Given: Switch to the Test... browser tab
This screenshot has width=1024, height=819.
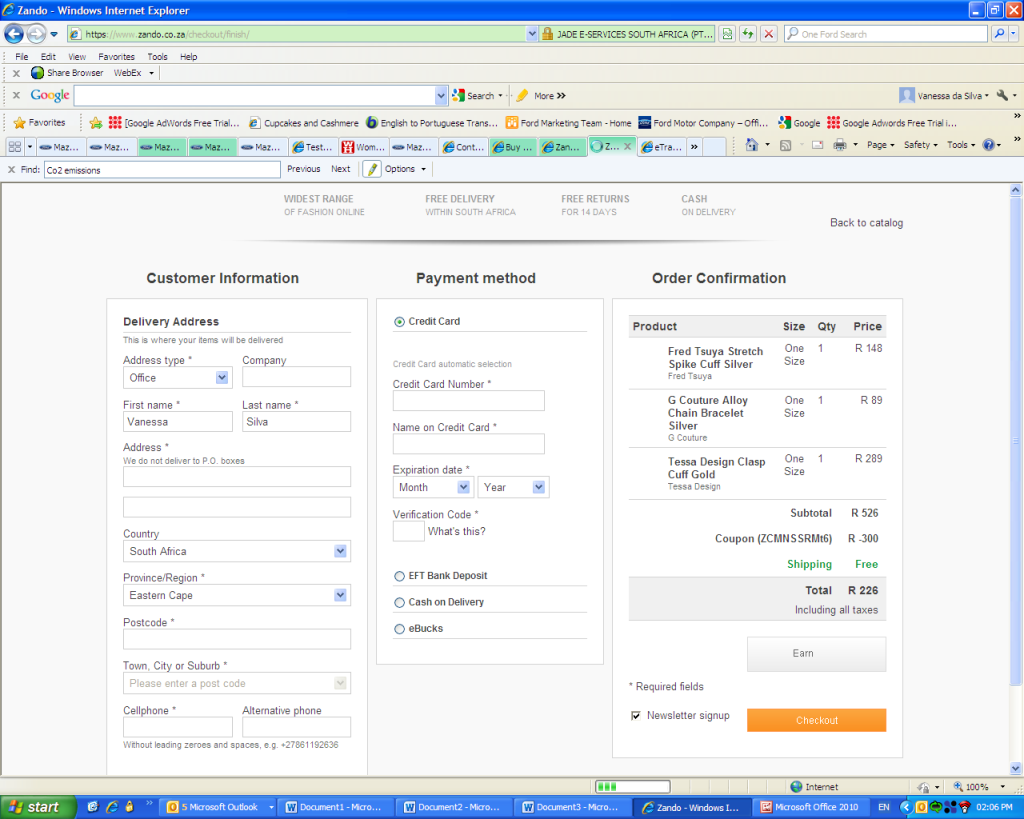Looking at the screenshot, I should pyautogui.click(x=313, y=147).
